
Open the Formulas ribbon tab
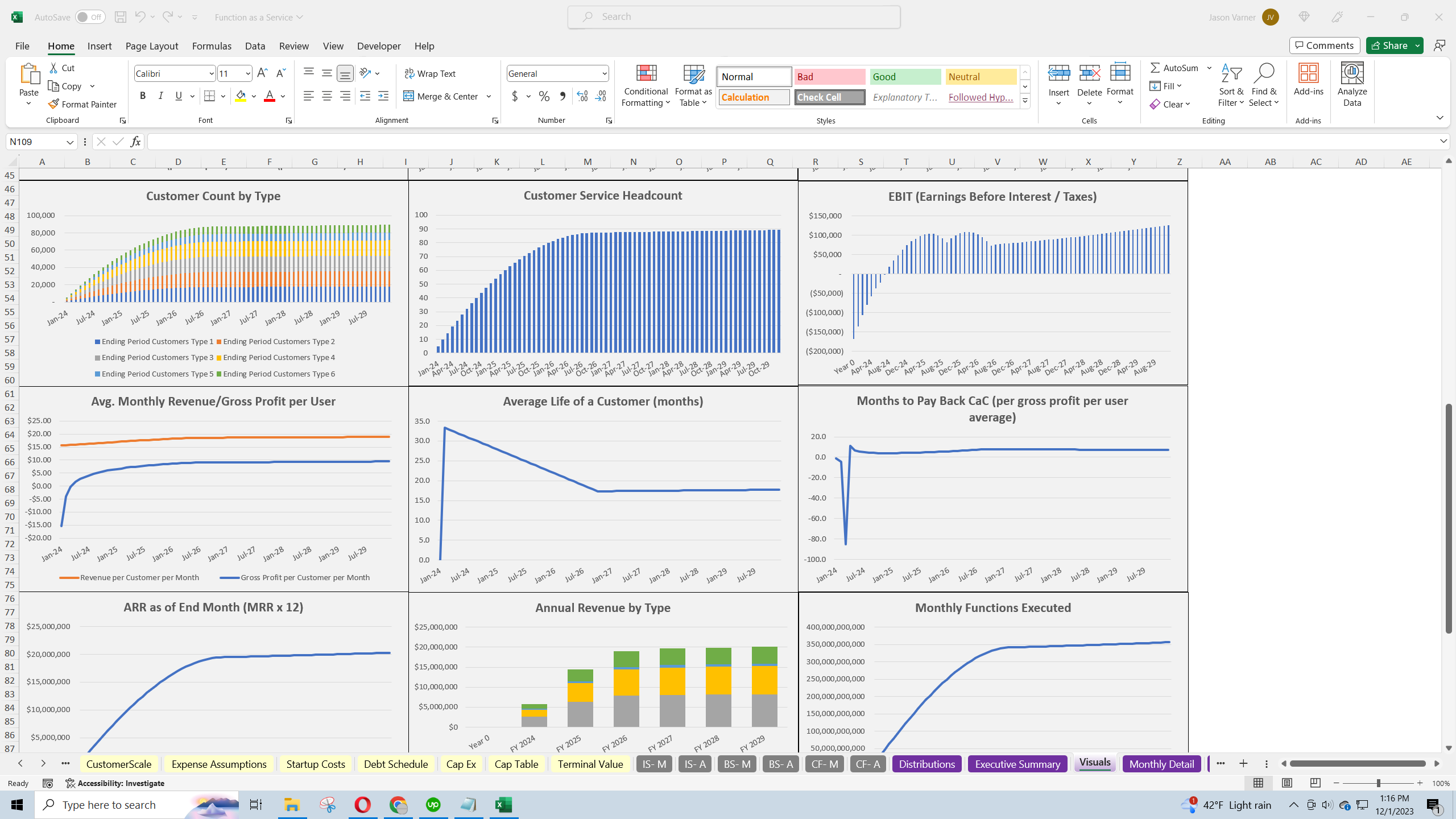(212, 46)
